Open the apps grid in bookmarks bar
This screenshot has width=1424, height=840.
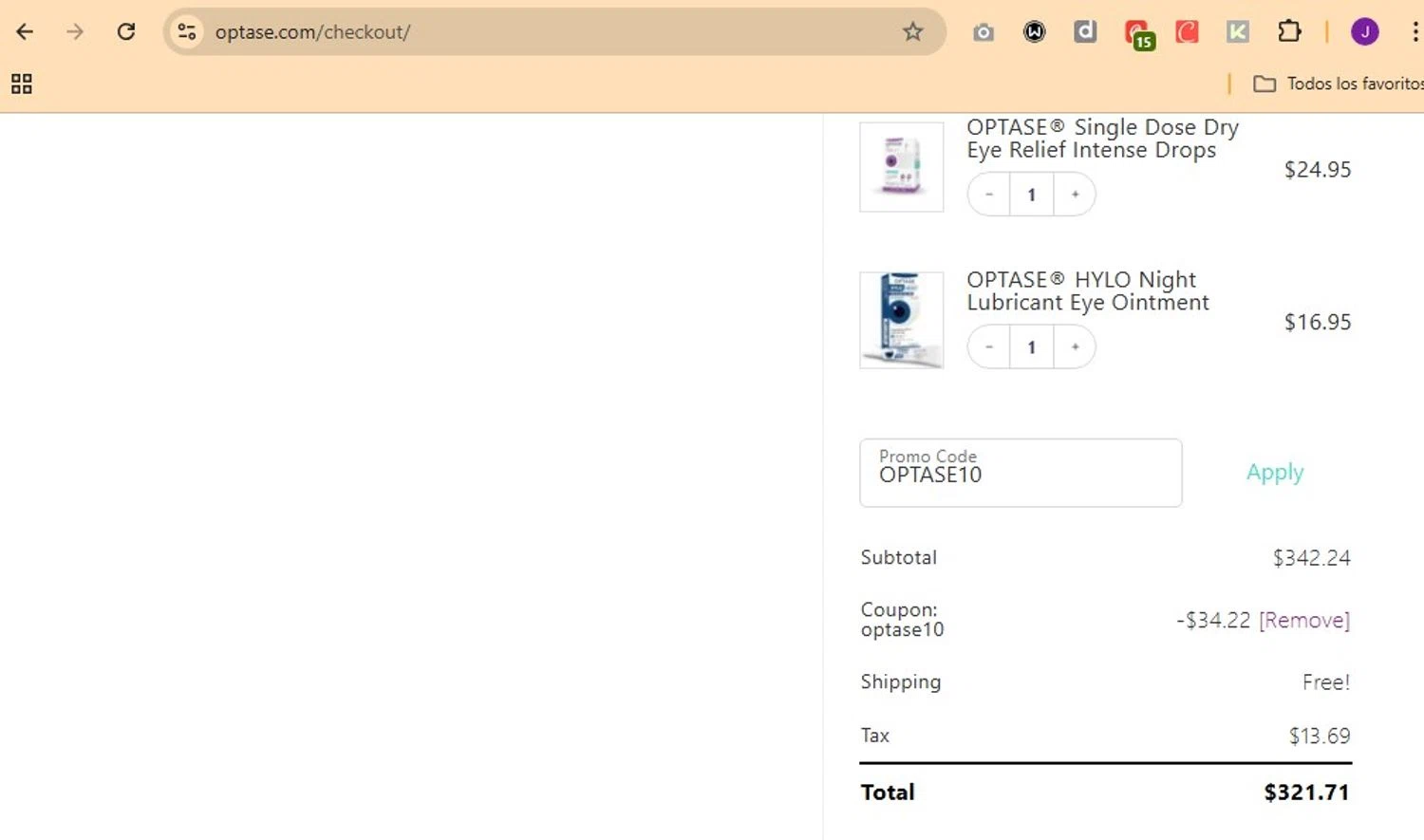click(22, 84)
